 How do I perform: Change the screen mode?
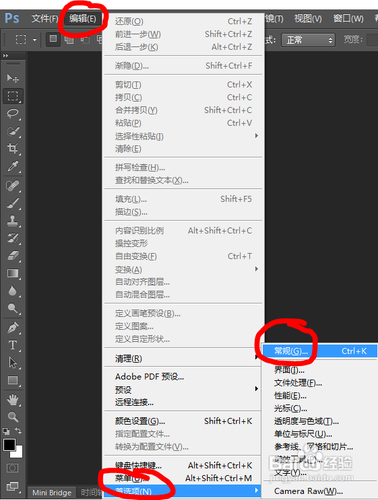pyautogui.click(x=13, y=486)
